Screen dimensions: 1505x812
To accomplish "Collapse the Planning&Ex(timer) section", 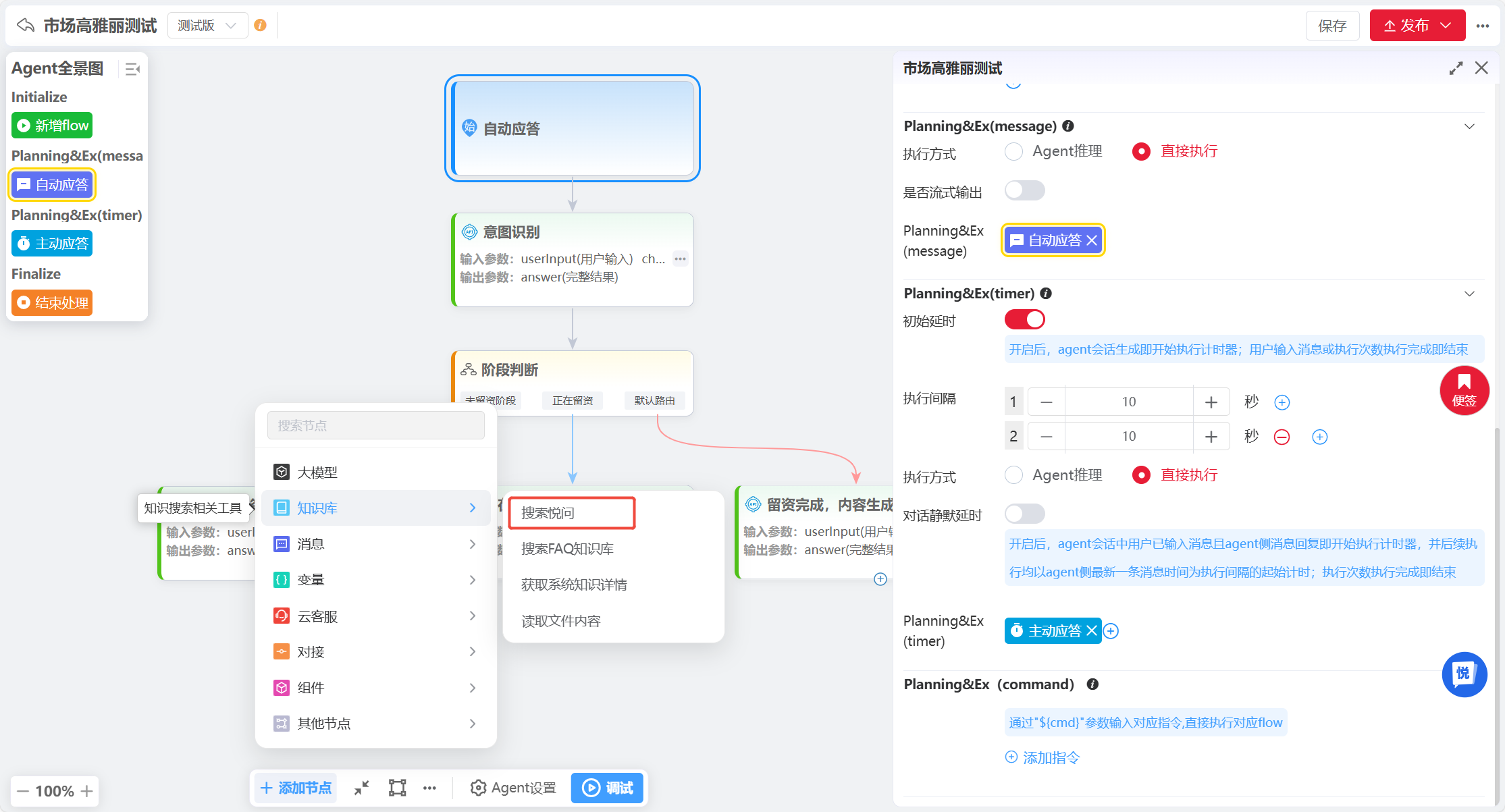I will tap(1470, 294).
